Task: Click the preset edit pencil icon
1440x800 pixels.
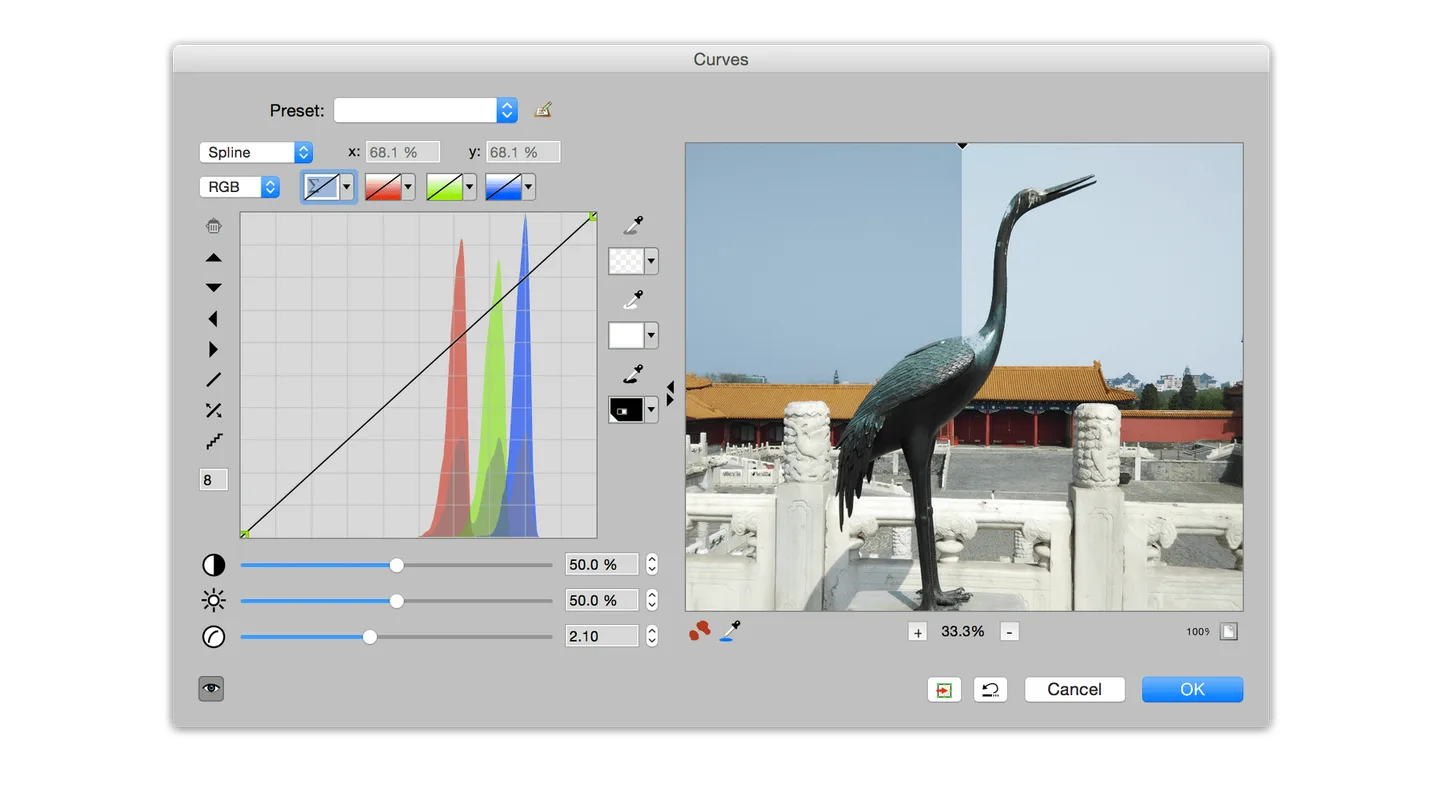Action: (543, 110)
